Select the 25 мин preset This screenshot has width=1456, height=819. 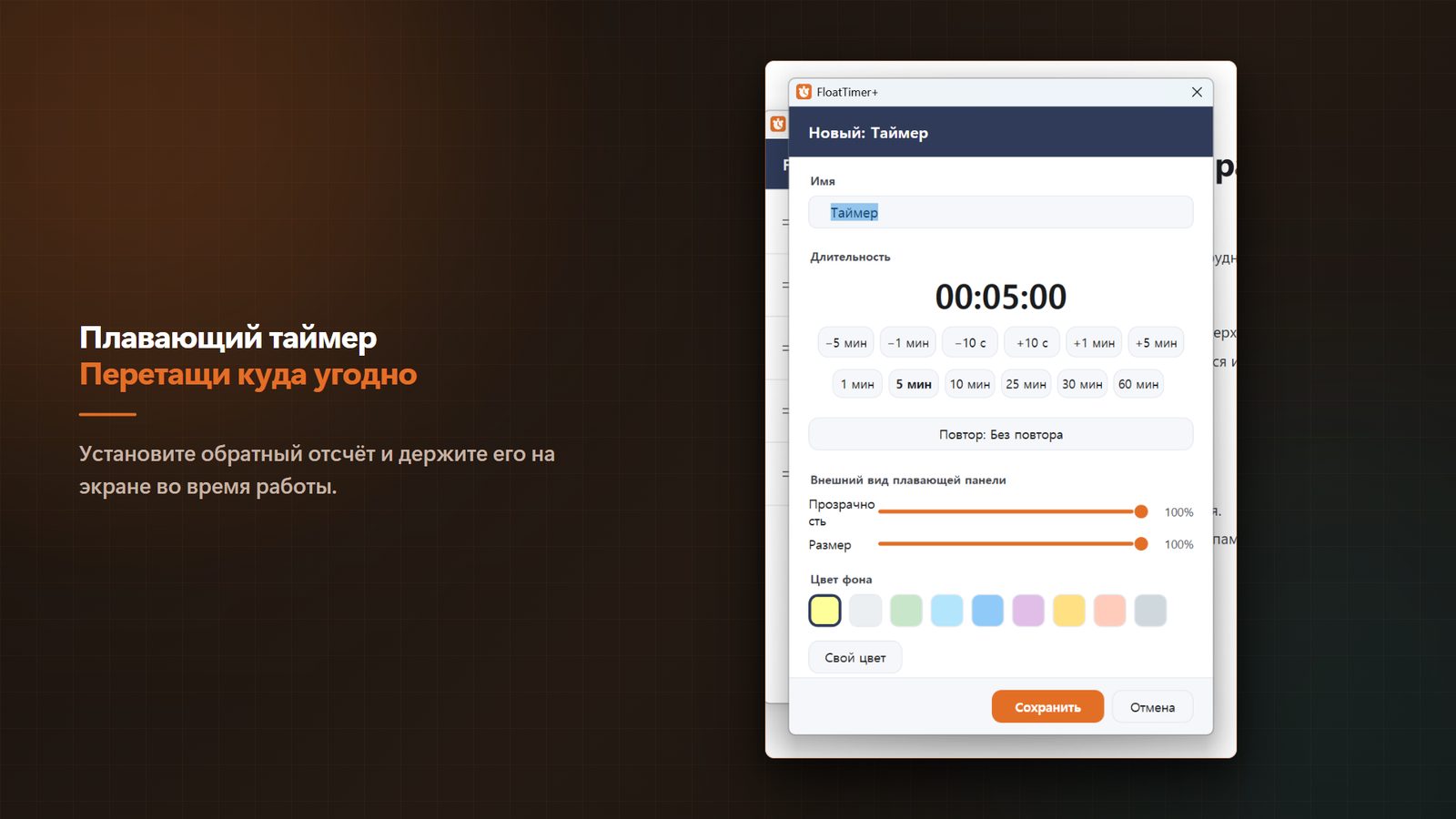click(x=1026, y=384)
